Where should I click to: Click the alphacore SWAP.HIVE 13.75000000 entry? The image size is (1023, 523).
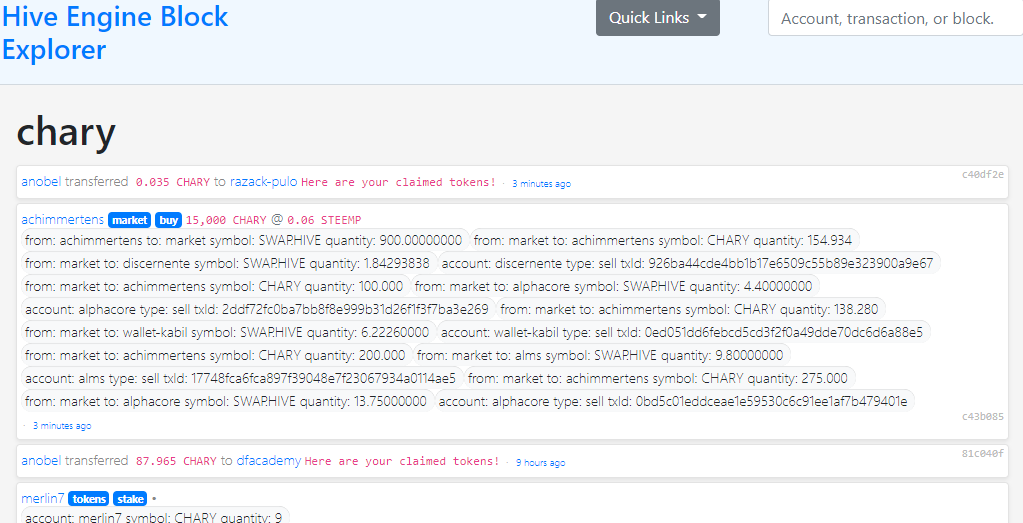point(227,400)
